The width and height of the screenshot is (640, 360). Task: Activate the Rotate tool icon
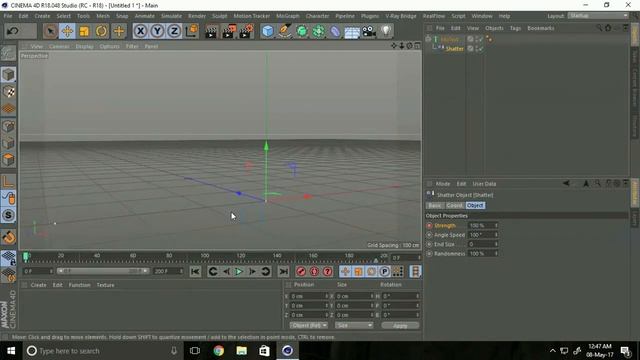(x=101, y=31)
